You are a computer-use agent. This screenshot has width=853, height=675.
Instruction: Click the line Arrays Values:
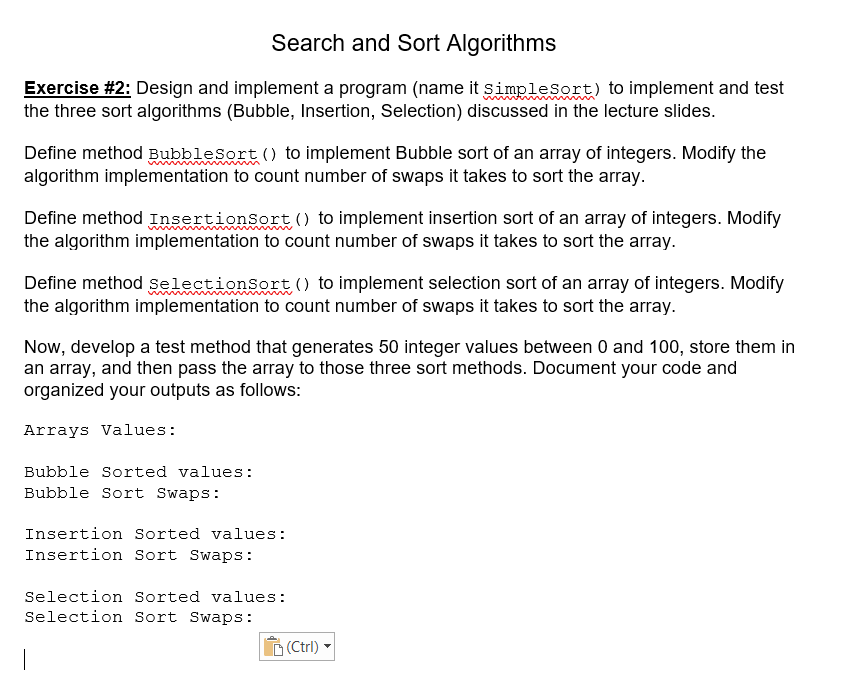pyautogui.click(x=100, y=430)
